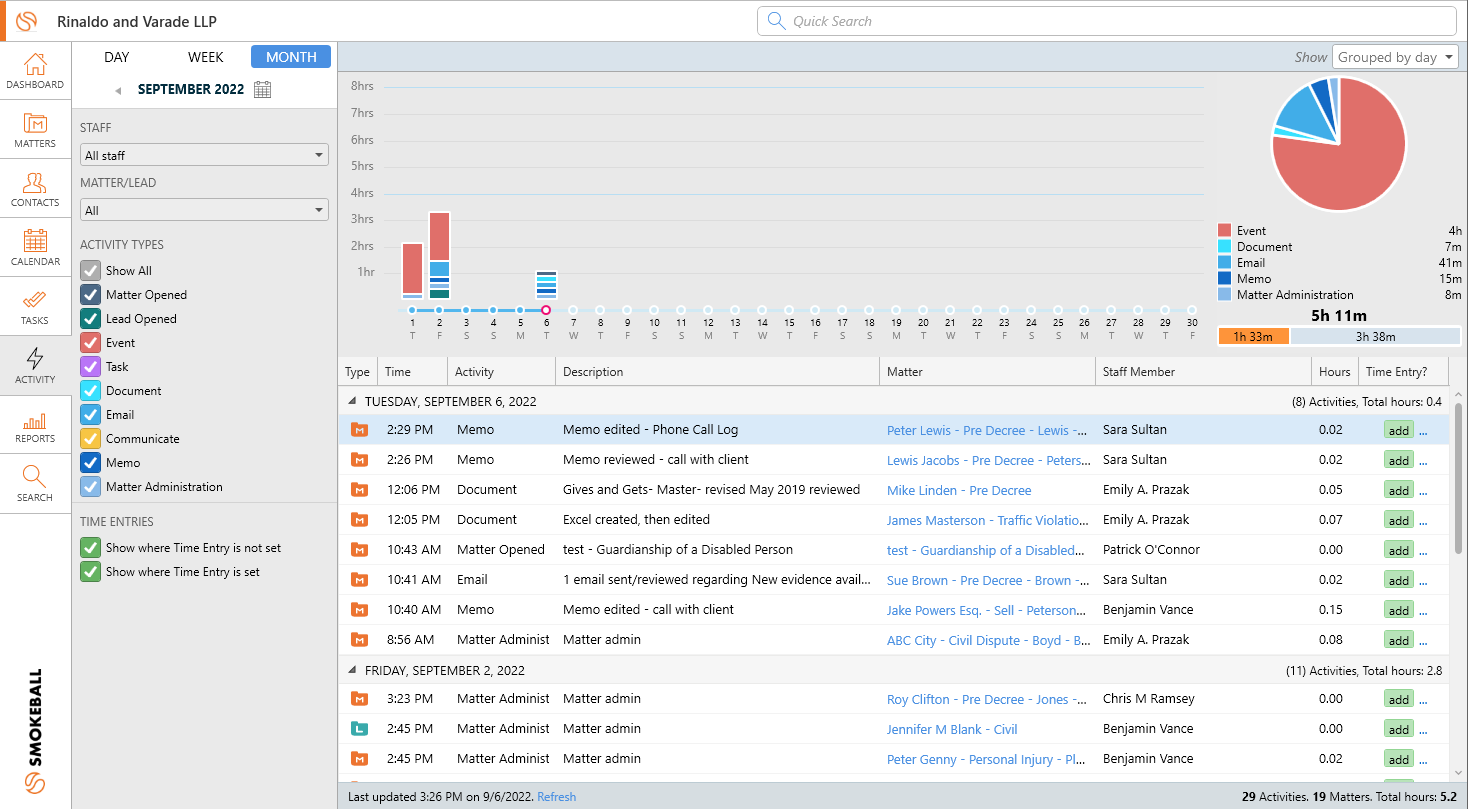
Task: Add time entry for 2:26 PM Memo
Action: point(1398,460)
